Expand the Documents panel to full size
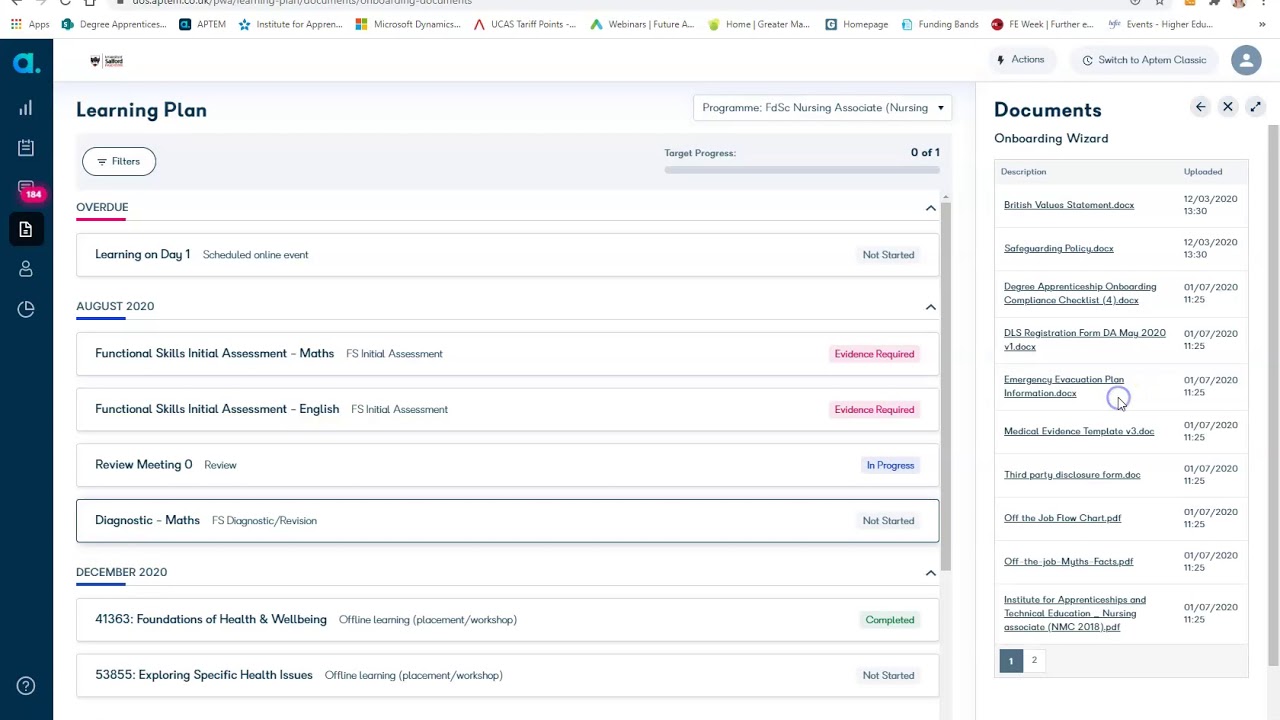This screenshot has height=720, width=1280. (1255, 107)
